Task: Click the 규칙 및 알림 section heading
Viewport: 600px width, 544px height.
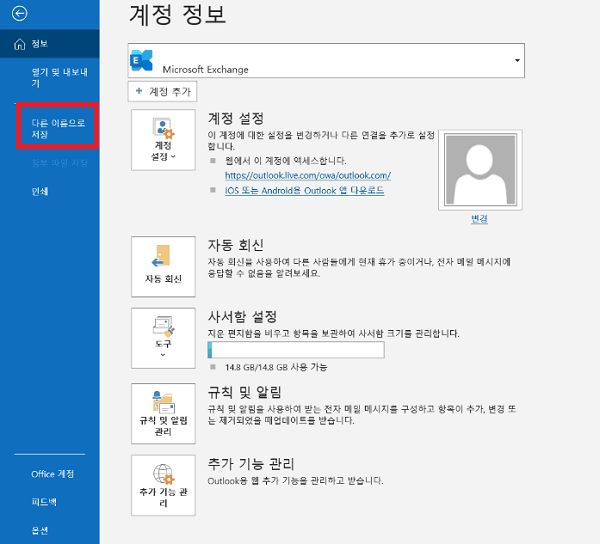Action: point(245,392)
